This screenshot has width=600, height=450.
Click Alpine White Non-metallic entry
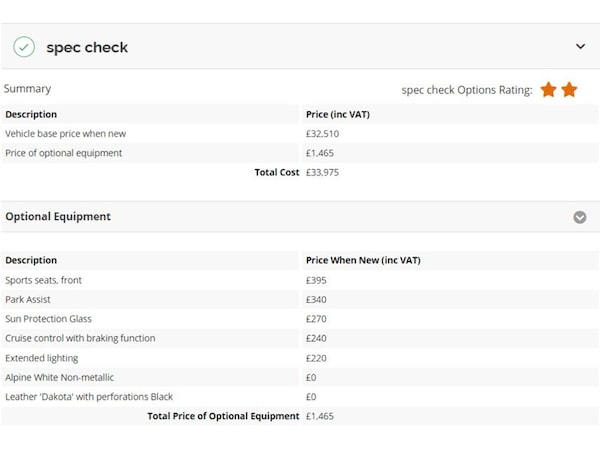click(59, 377)
